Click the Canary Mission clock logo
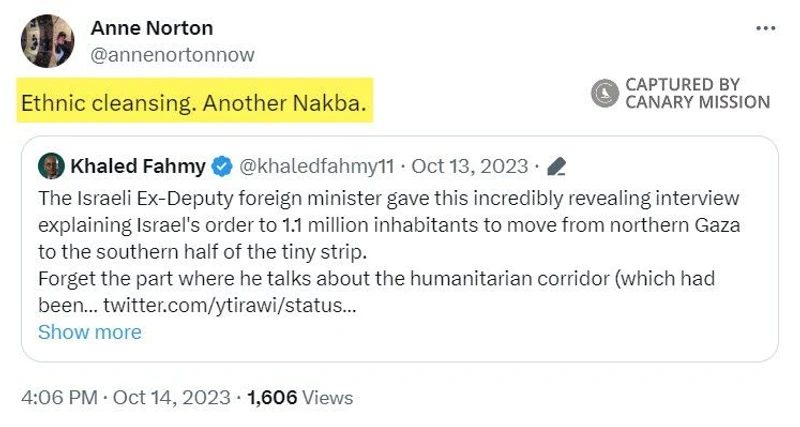The height and width of the screenshot is (427, 800). (x=605, y=94)
